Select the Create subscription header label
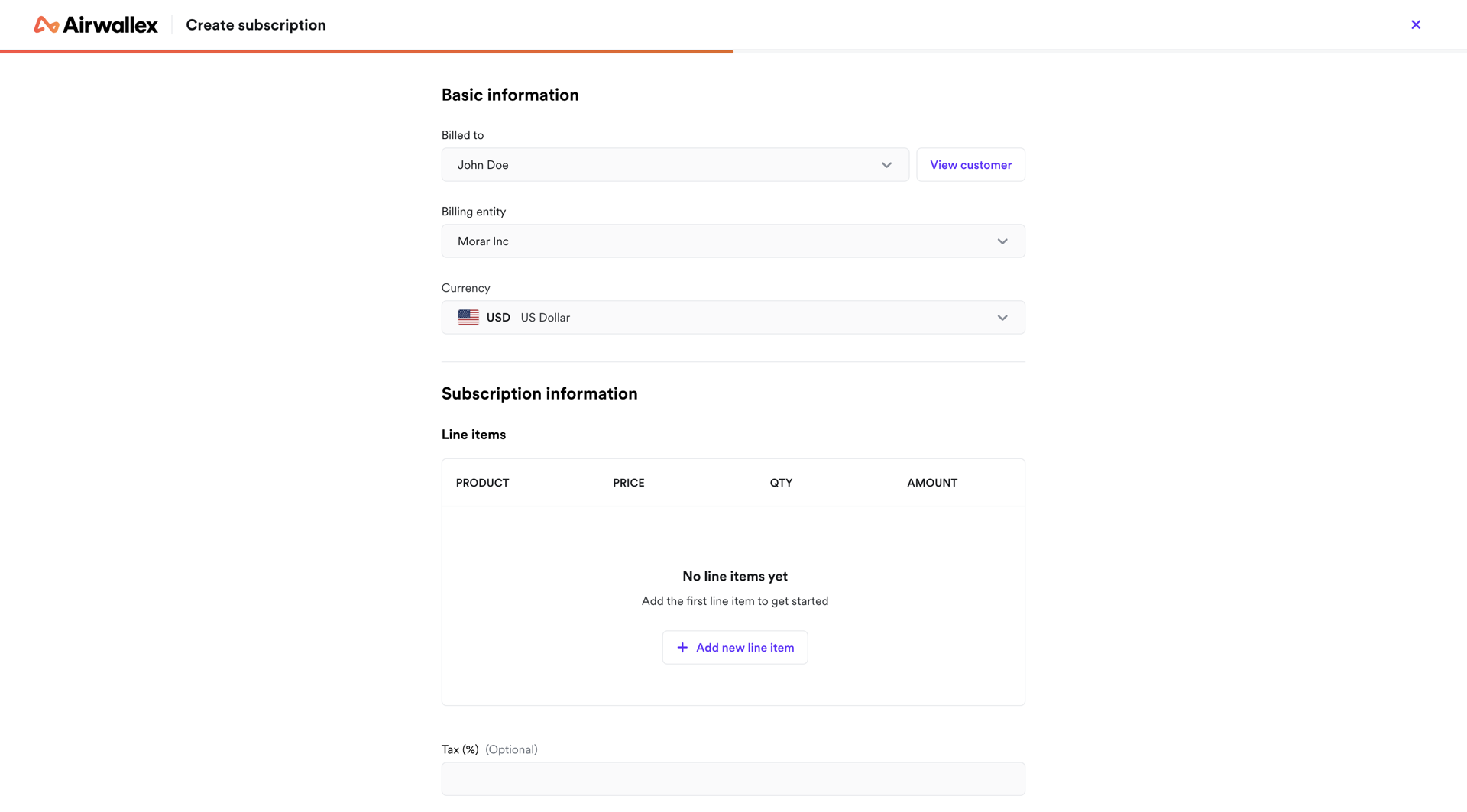 255,24
